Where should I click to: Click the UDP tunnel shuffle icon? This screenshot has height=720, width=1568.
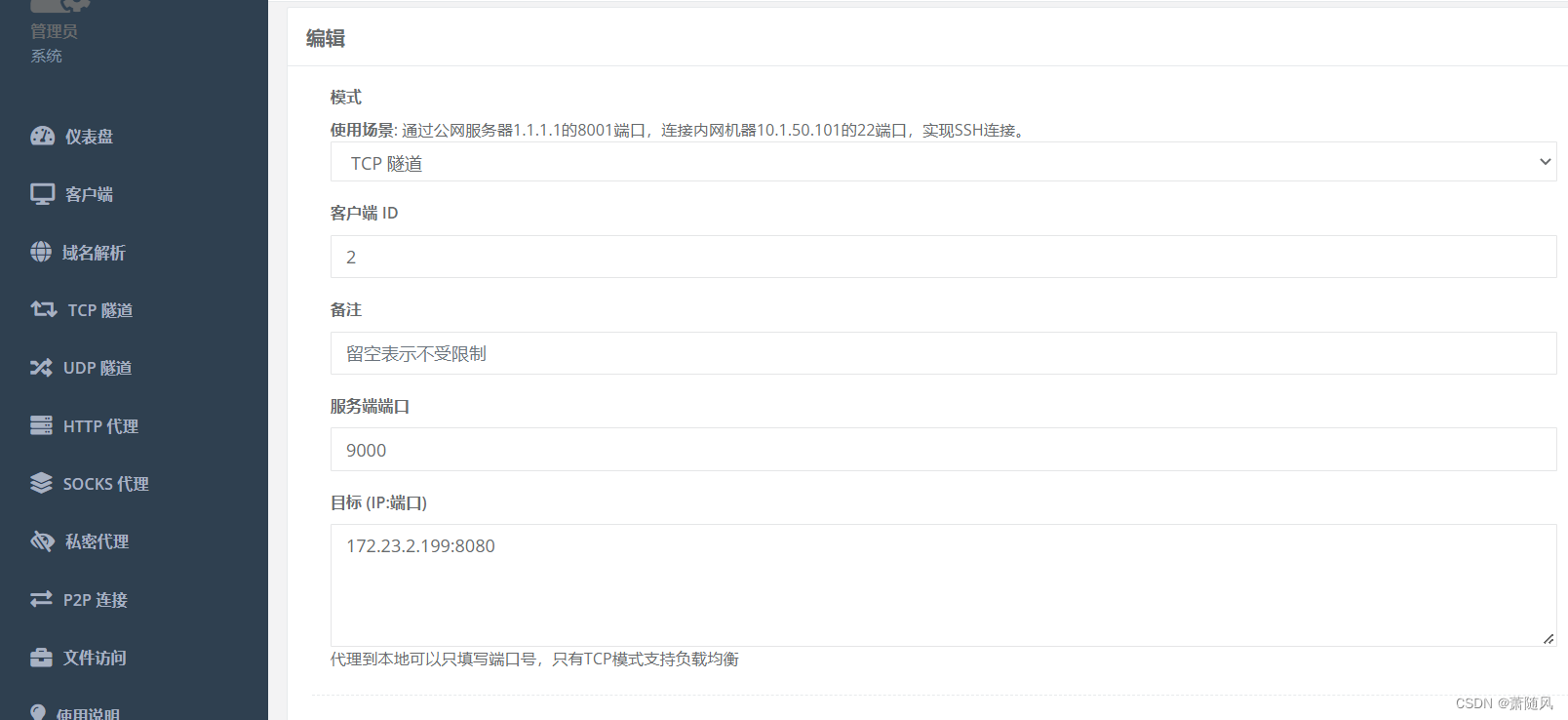[41, 368]
